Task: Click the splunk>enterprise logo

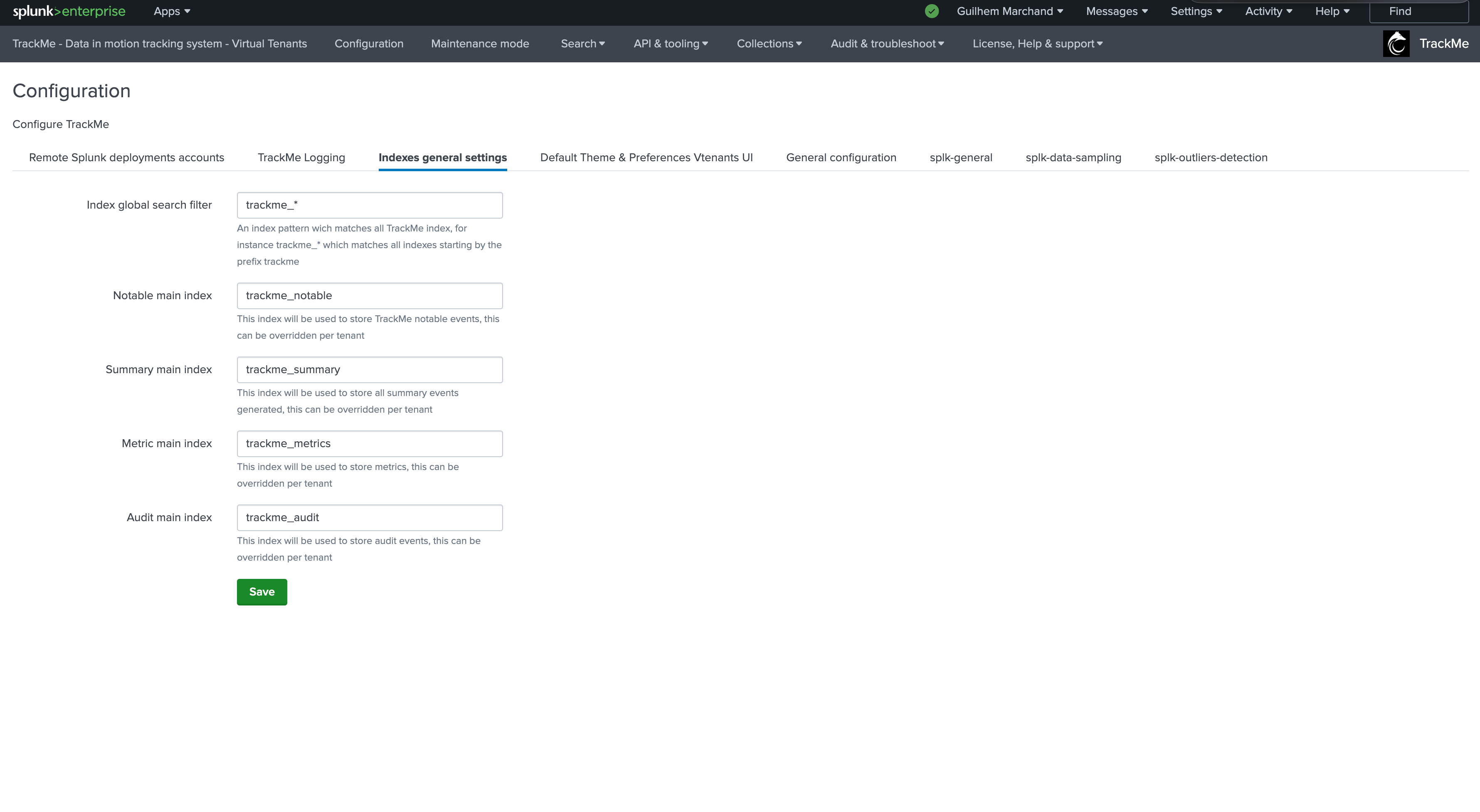Action: click(x=69, y=12)
